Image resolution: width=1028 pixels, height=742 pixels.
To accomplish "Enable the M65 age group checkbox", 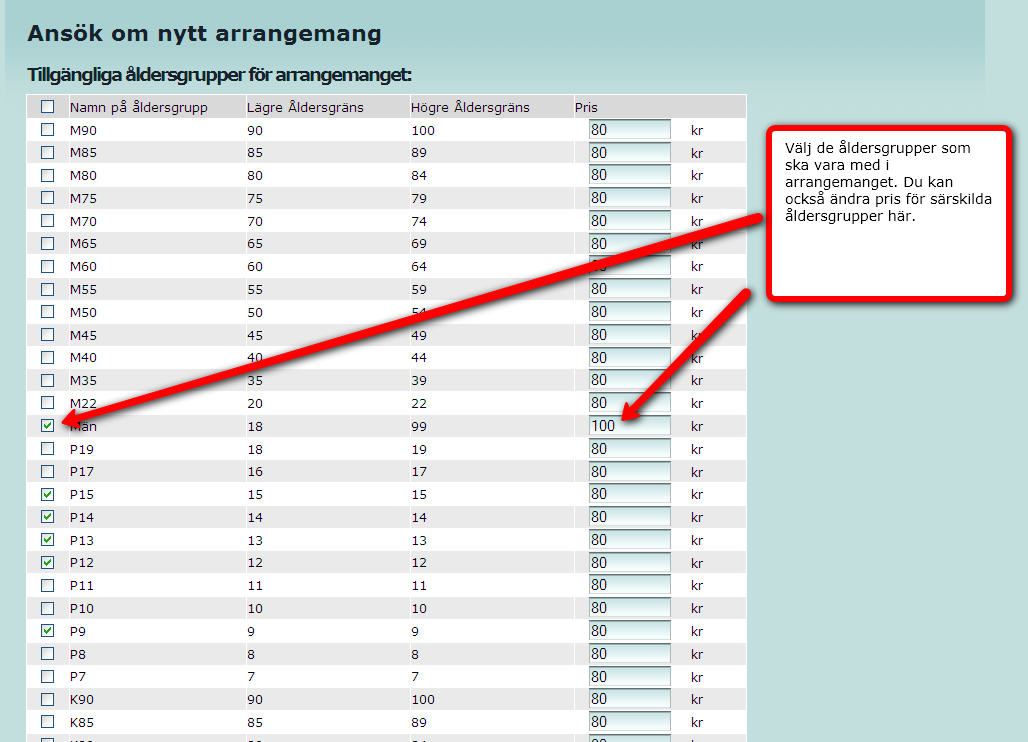I will (x=47, y=243).
